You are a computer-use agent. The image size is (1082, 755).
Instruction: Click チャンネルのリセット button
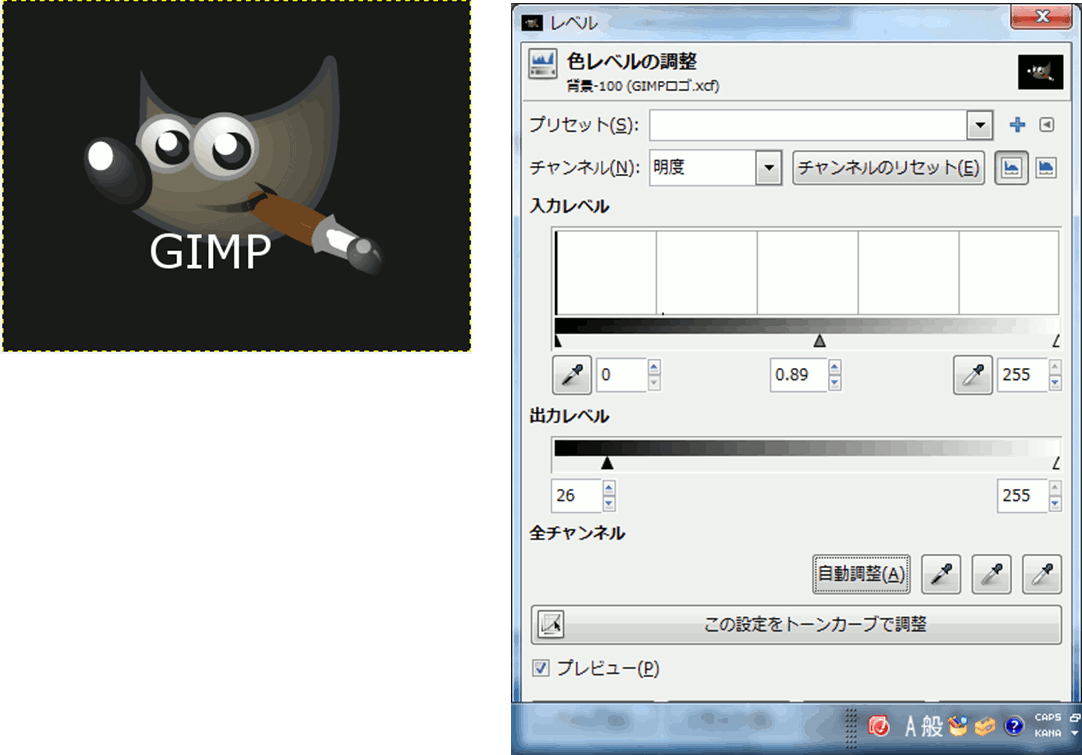888,167
